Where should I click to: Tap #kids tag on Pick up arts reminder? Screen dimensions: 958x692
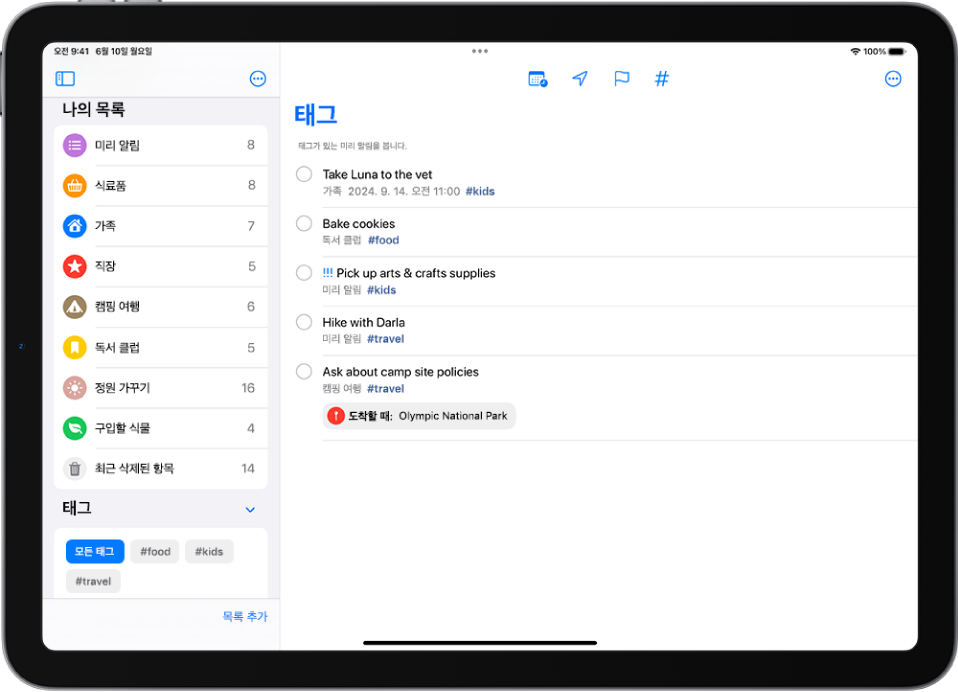point(381,290)
